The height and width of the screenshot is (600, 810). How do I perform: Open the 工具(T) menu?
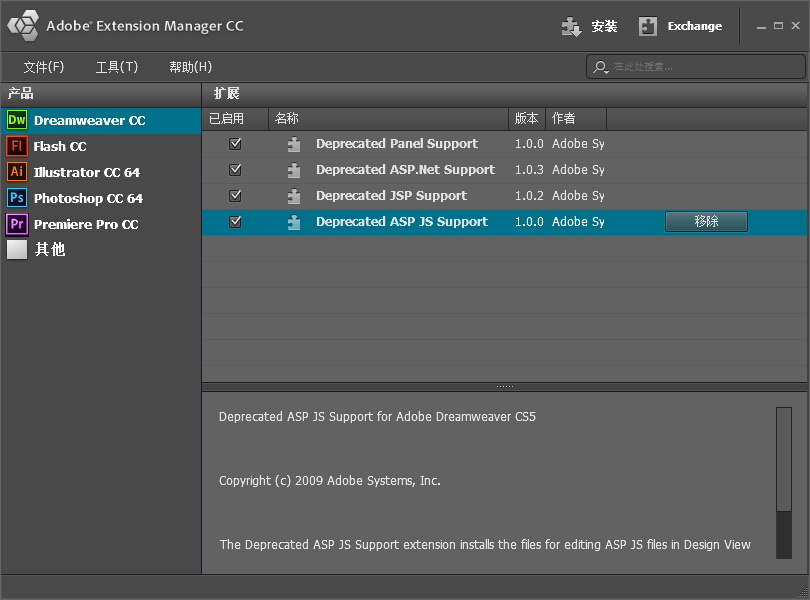[x=117, y=67]
